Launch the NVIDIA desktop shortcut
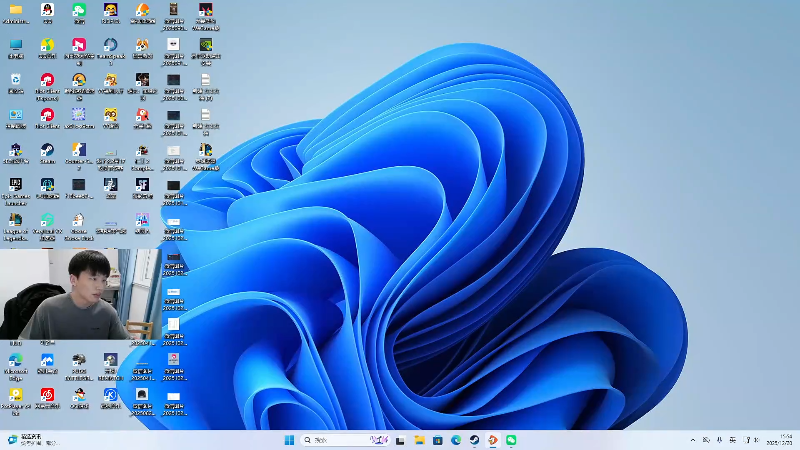 click(x=205, y=46)
